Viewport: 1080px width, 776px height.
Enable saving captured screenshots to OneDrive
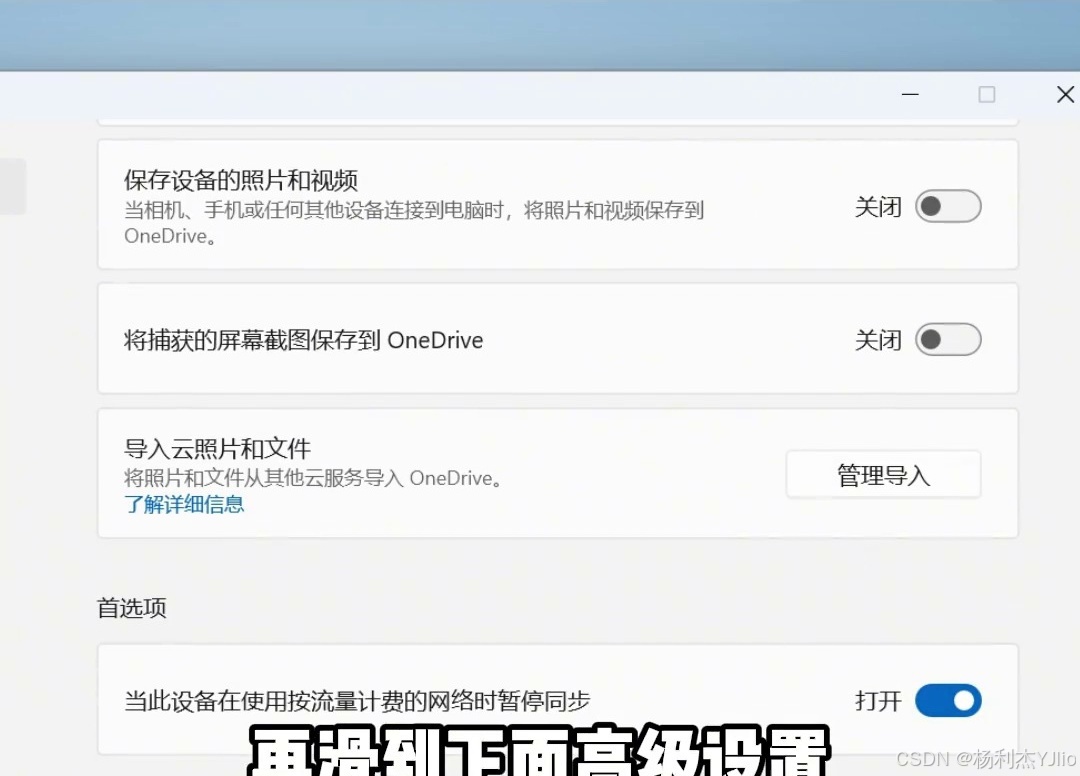[948, 339]
